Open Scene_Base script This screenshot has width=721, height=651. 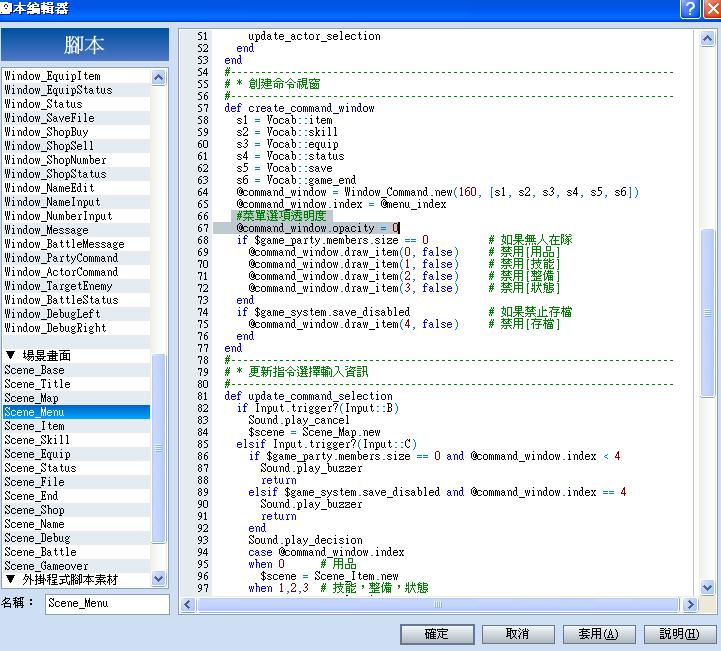(76, 370)
